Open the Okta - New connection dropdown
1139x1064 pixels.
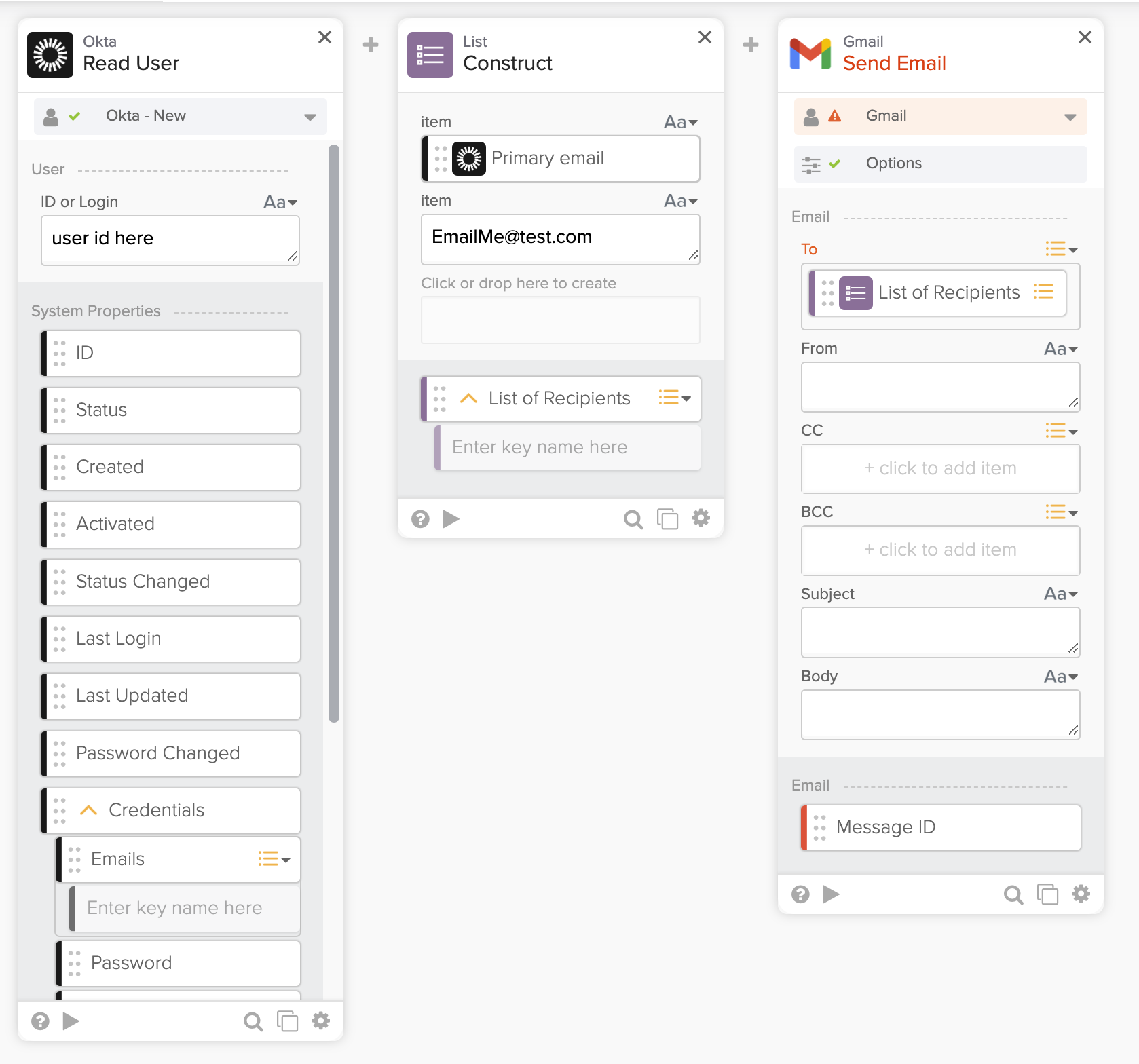(x=181, y=117)
